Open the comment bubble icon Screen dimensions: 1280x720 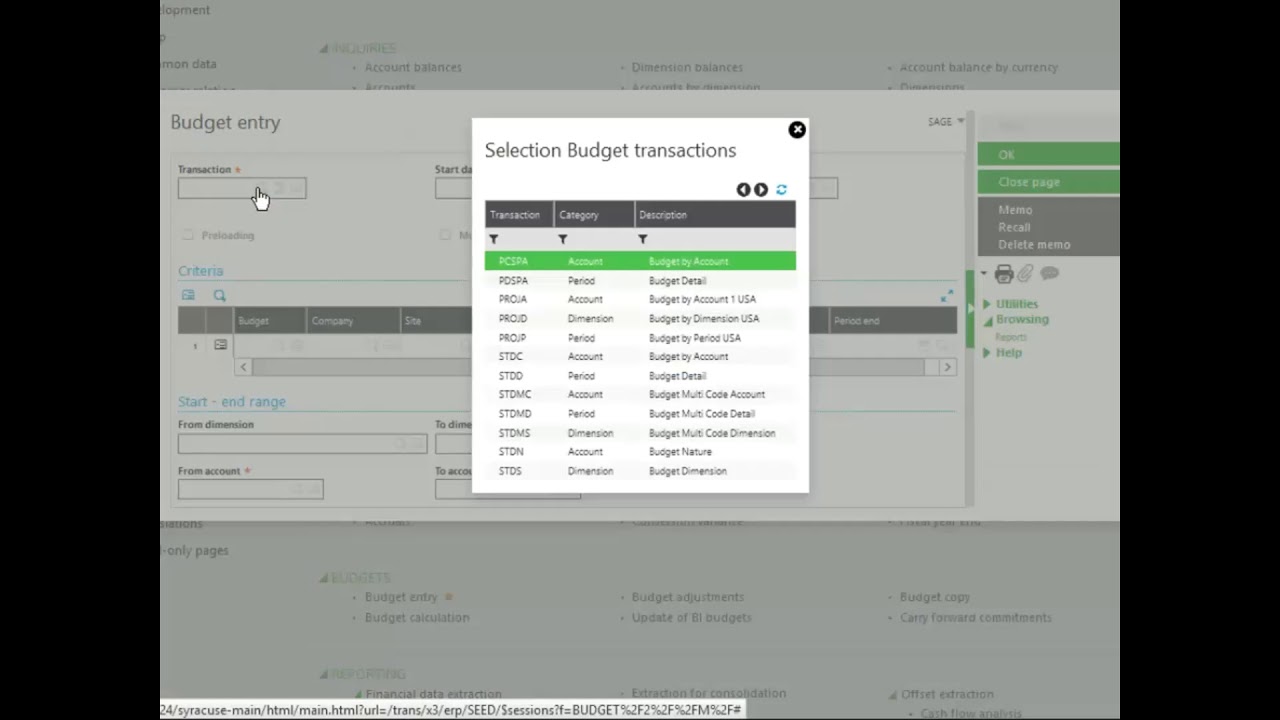point(1049,273)
